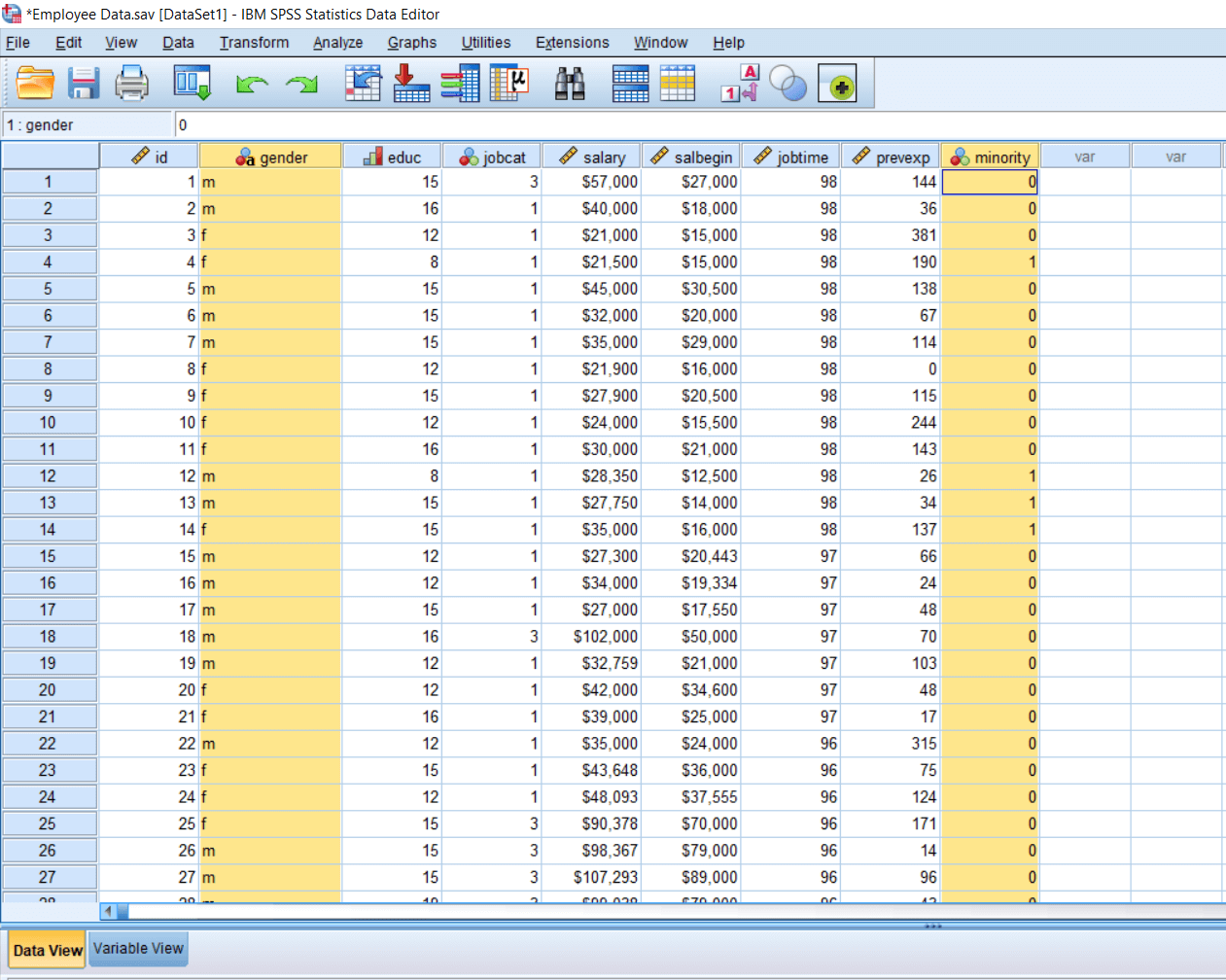Click the Go to case icon

363,84
